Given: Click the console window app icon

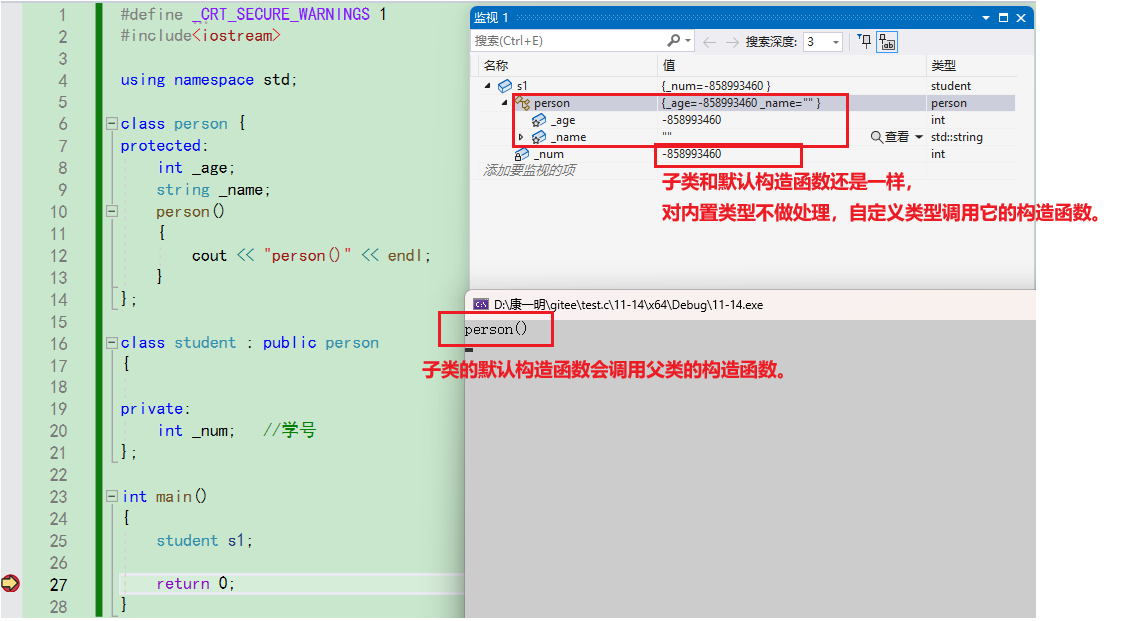Looking at the screenshot, I should click(x=481, y=305).
